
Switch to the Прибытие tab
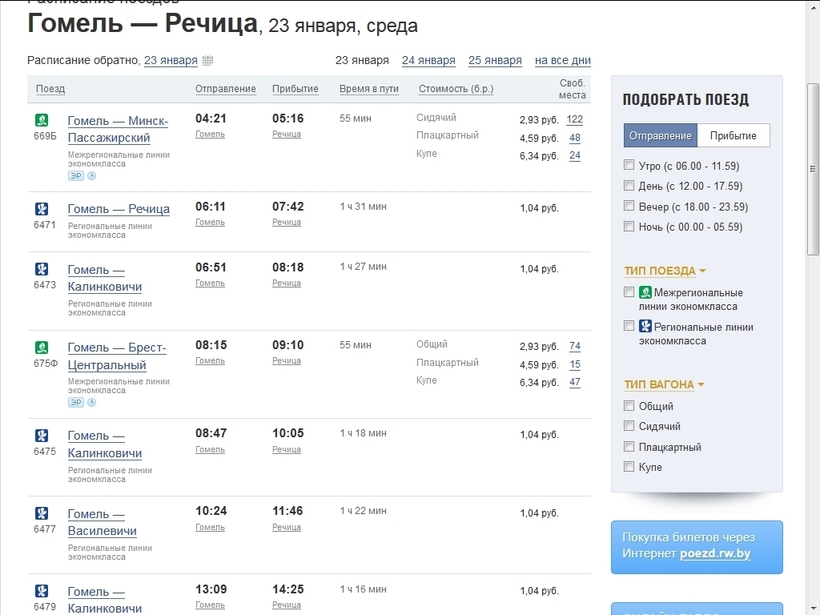[735, 134]
